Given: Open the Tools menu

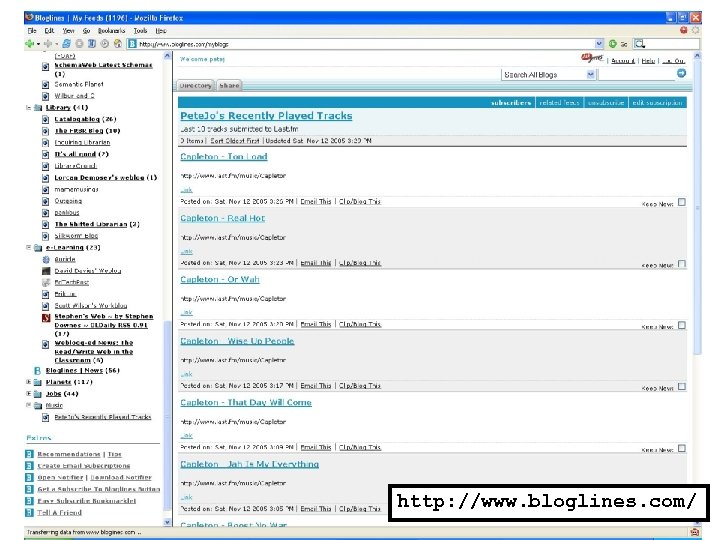Looking at the screenshot, I should pyautogui.click(x=141, y=31).
